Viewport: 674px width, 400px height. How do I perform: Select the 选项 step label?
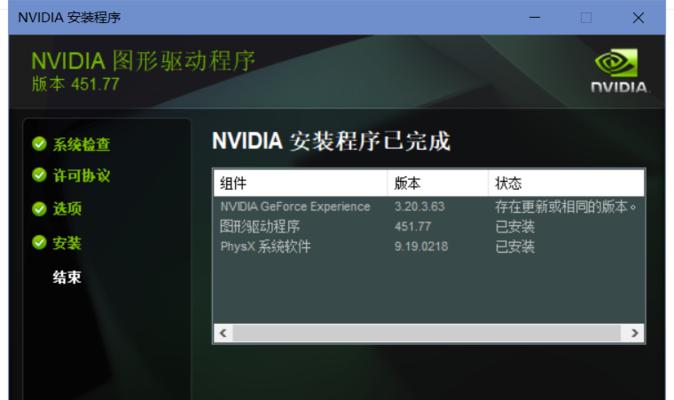[67, 209]
